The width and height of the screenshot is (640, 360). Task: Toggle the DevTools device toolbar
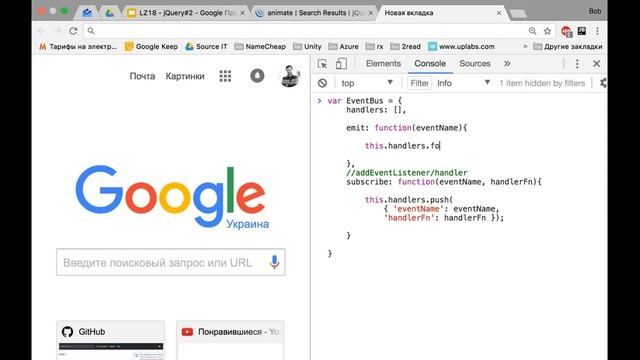click(x=341, y=64)
